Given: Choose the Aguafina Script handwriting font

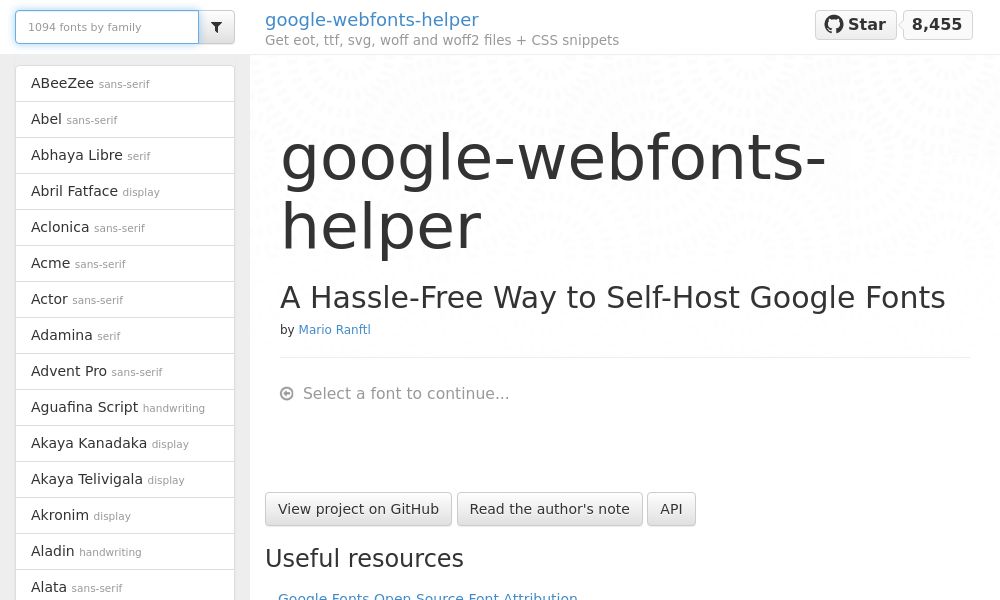Looking at the screenshot, I should pos(125,407).
